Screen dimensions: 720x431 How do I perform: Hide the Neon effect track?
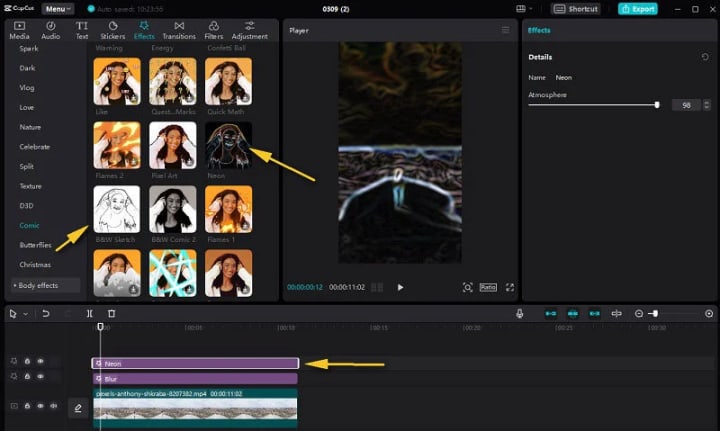[x=40, y=361]
